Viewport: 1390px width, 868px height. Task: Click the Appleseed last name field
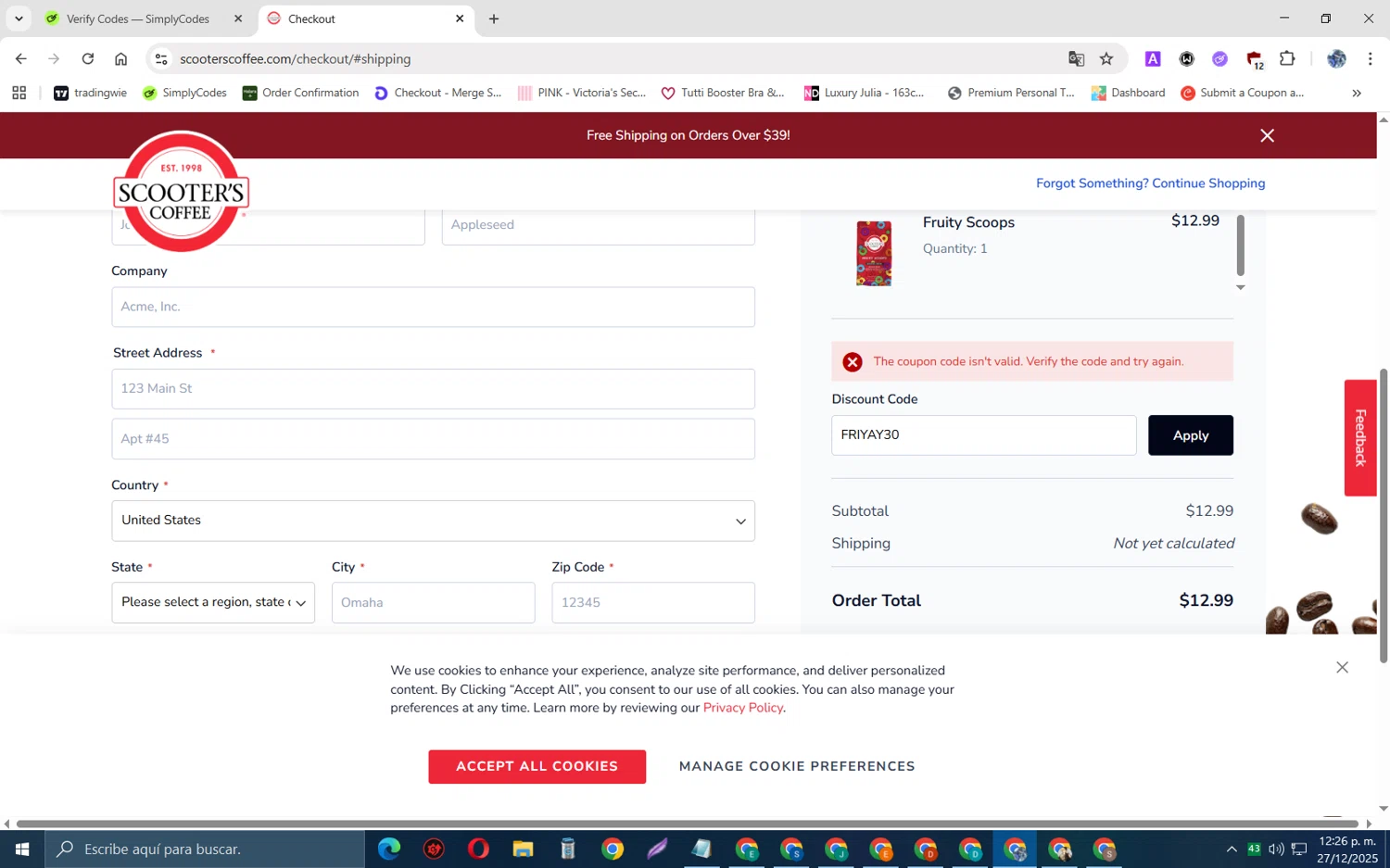pyautogui.click(x=599, y=227)
